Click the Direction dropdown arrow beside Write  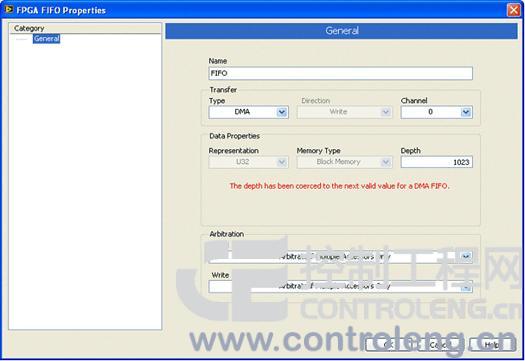click(386, 112)
